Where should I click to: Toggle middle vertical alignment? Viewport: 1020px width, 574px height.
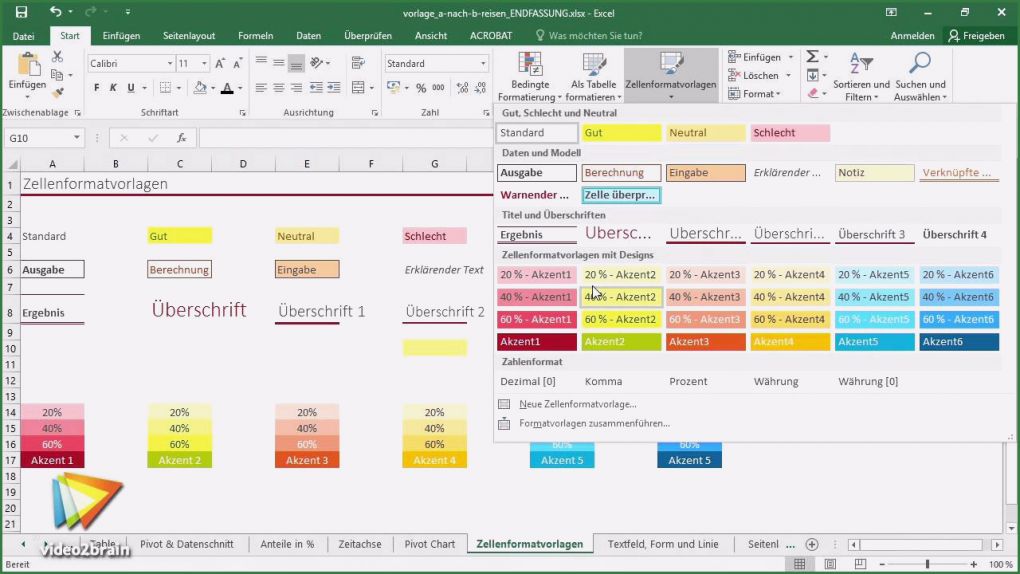(278, 63)
